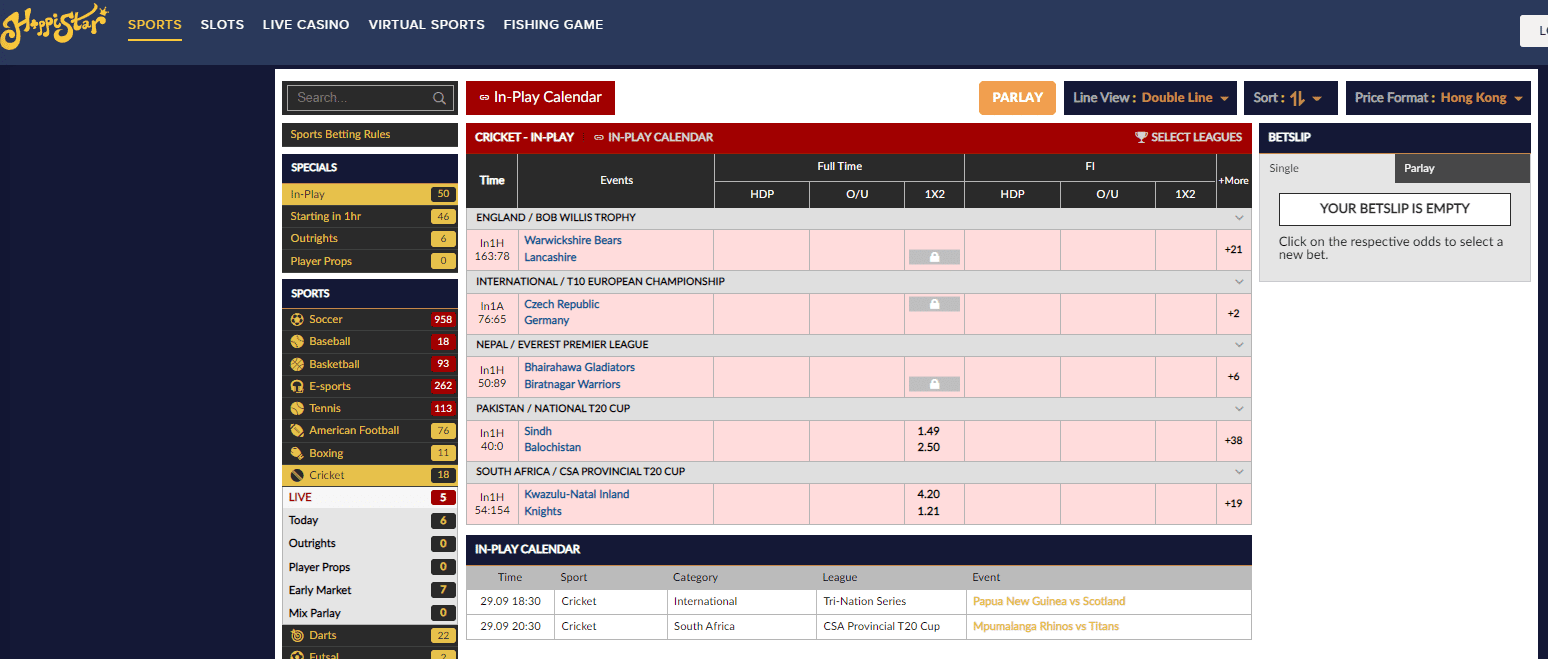Click the Tennis ball icon

(x=297, y=408)
